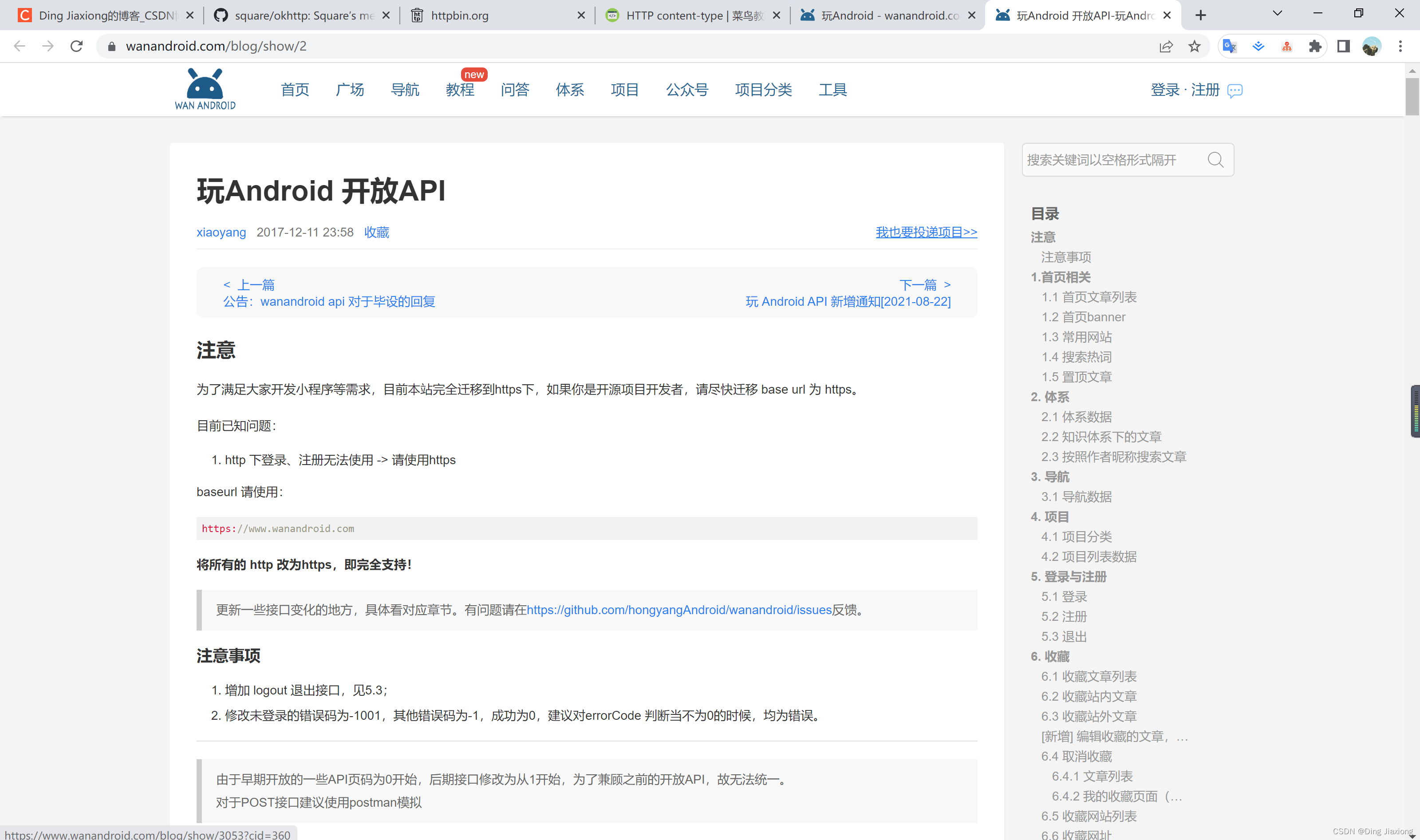Close the httpbin.org tab

tap(581, 15)
